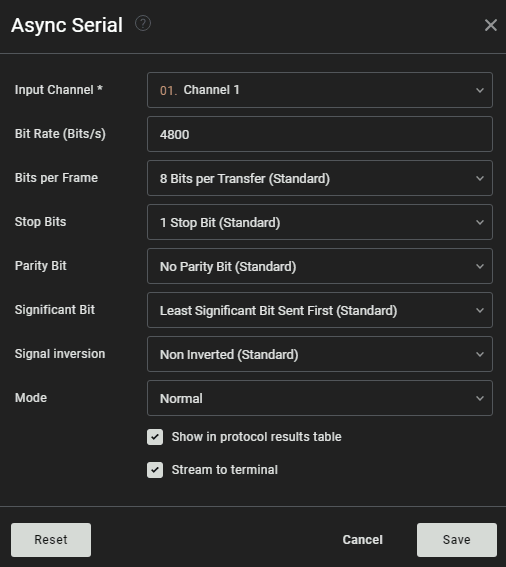Open the Parity Bit dropdown
This screenshot has height=567, width=506.
click(320, 266)
